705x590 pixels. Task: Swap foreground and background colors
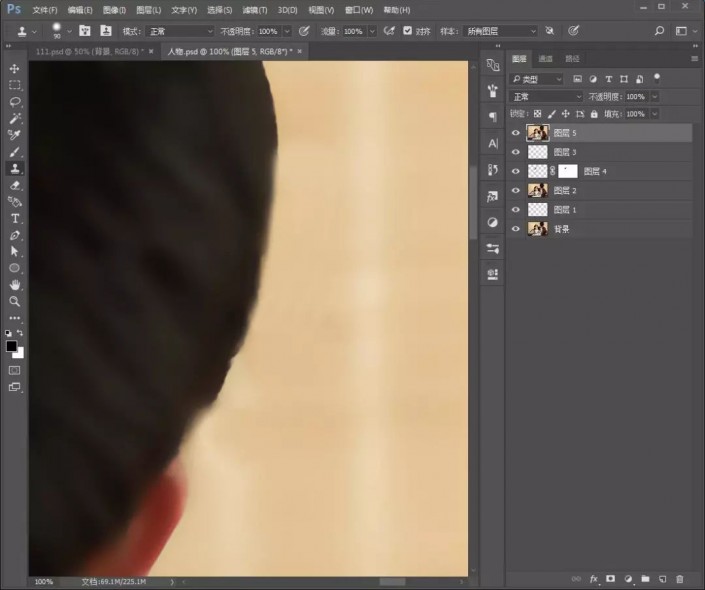pos(20,333)
